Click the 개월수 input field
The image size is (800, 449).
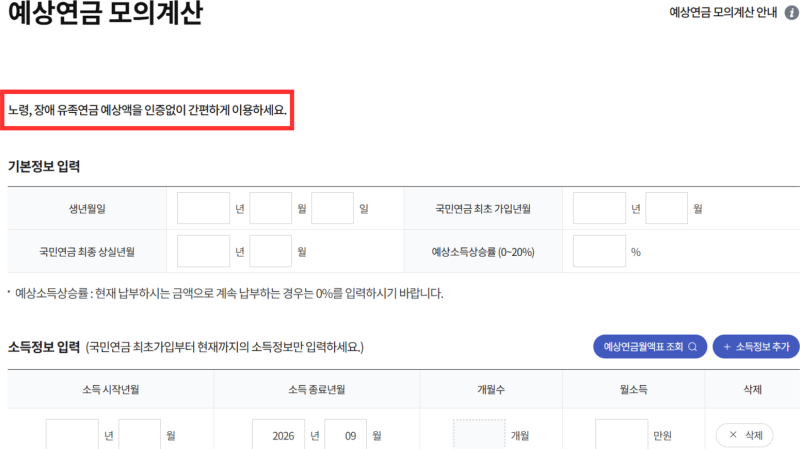(x=479, y=435)
